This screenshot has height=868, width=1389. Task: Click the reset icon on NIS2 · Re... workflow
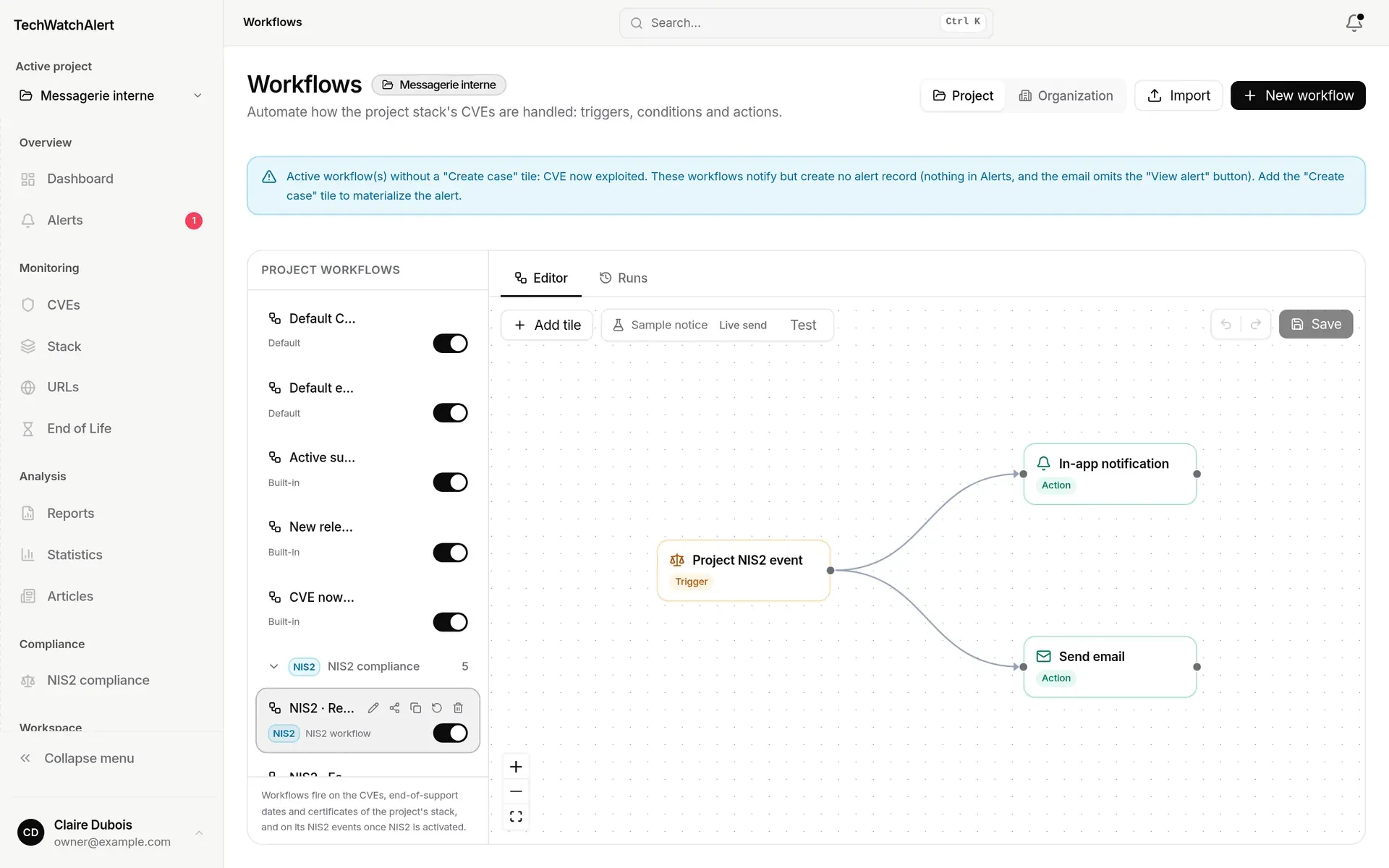[437, 708]
